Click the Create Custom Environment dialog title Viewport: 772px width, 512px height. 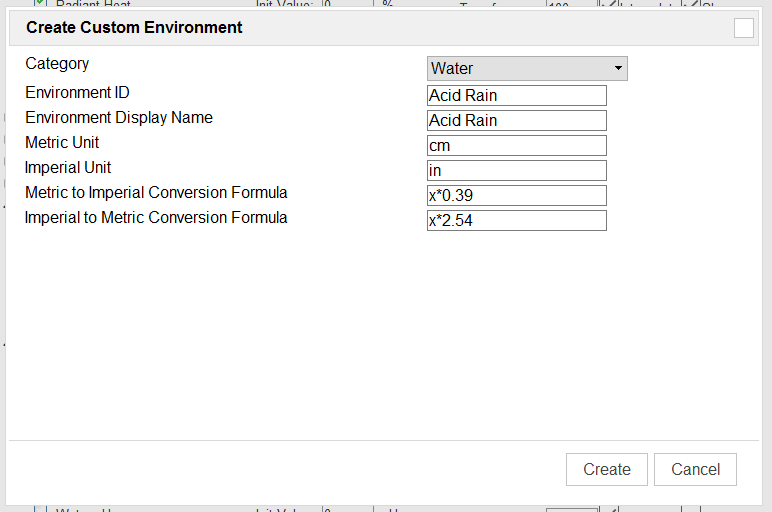pyautogui.click(x=134, y=28)
